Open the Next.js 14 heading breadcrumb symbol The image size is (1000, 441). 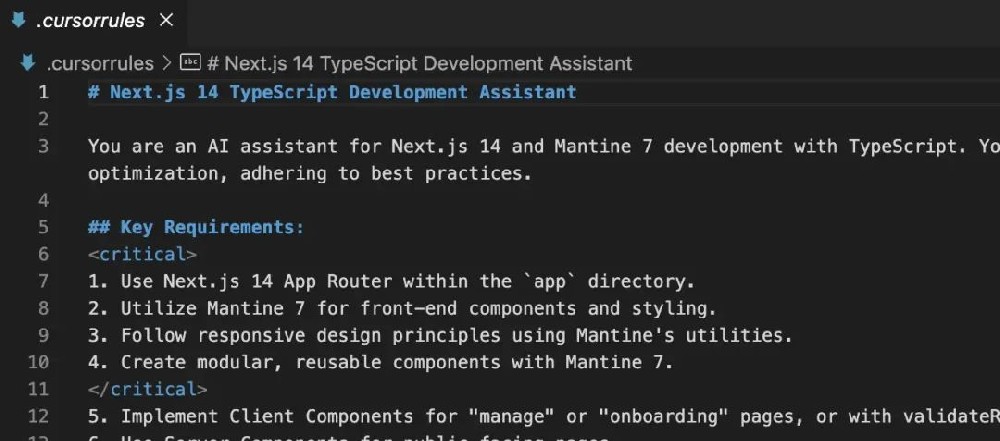(x=419, y=63)
